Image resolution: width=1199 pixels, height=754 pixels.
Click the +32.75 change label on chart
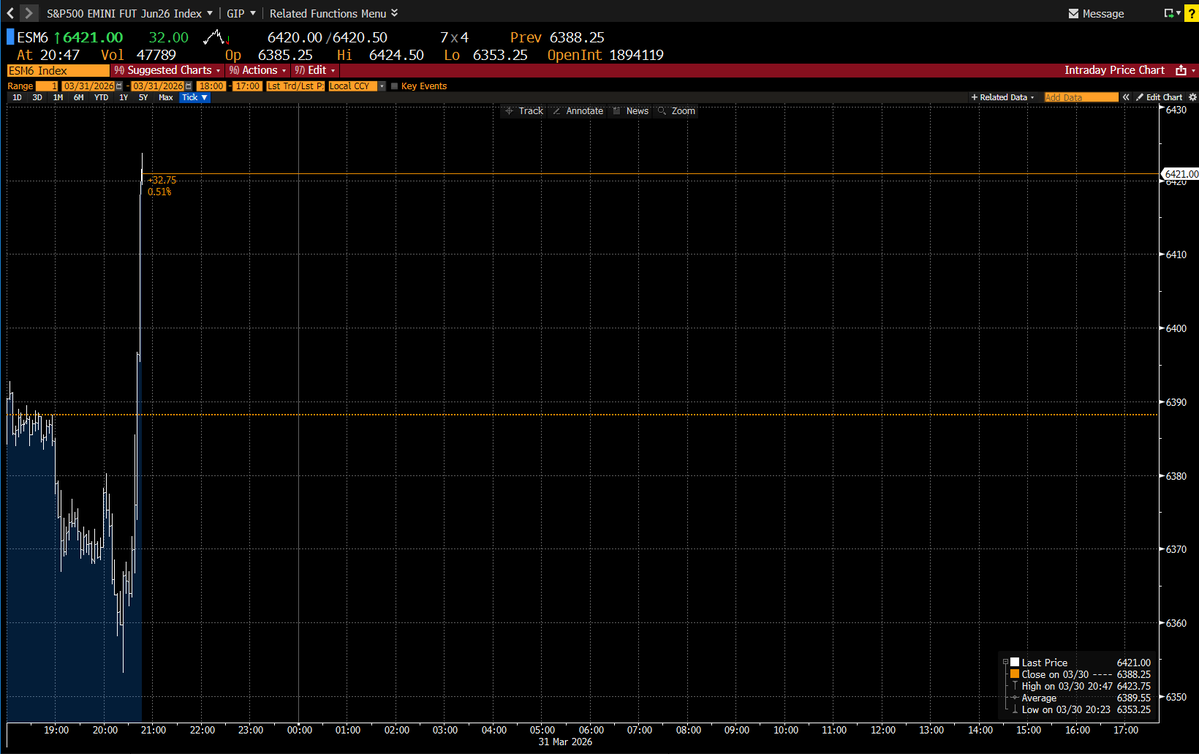[162, 180]
